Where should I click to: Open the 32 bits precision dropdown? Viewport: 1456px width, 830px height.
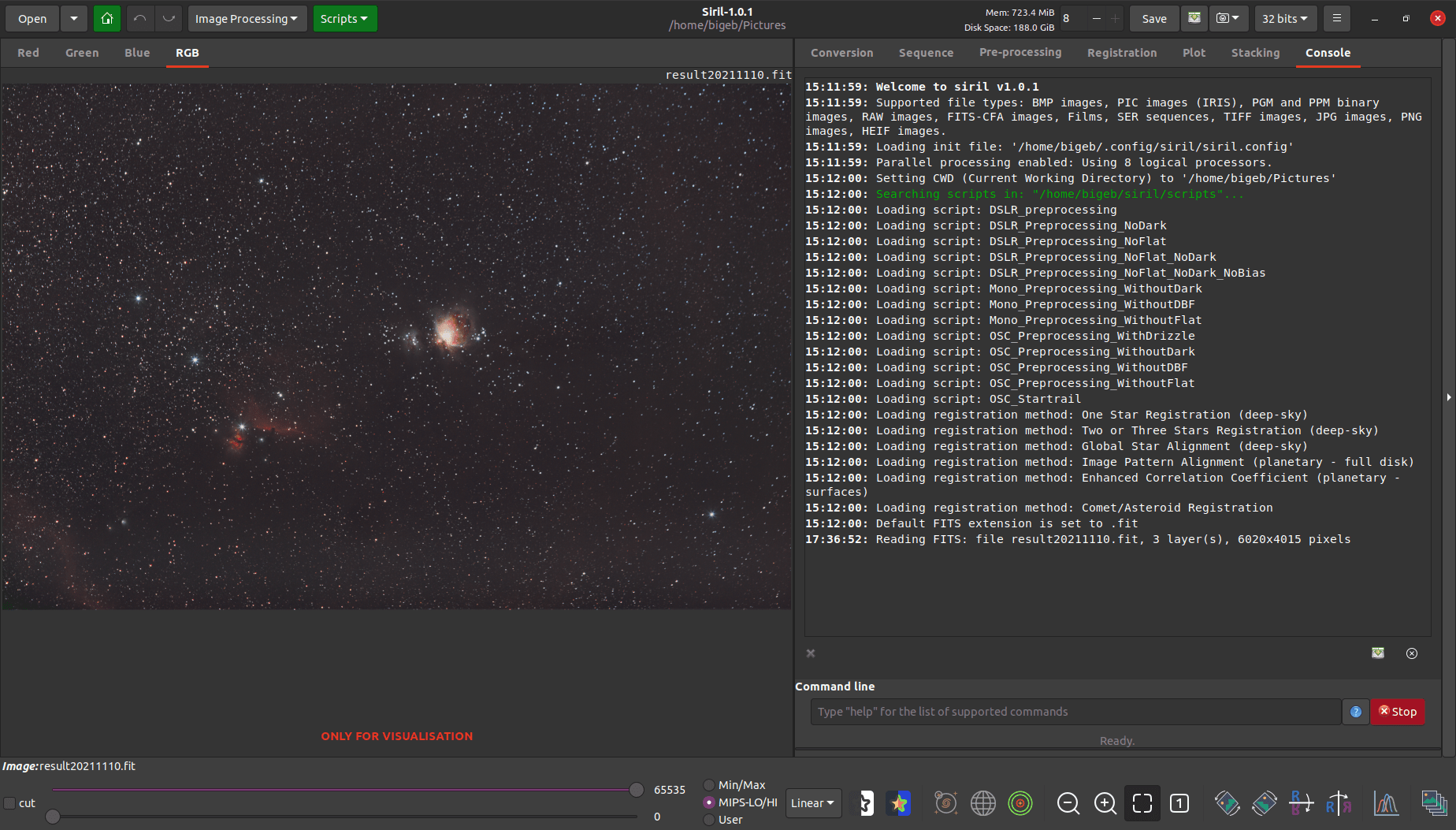pyautogui.click(x=1284, y=18)
